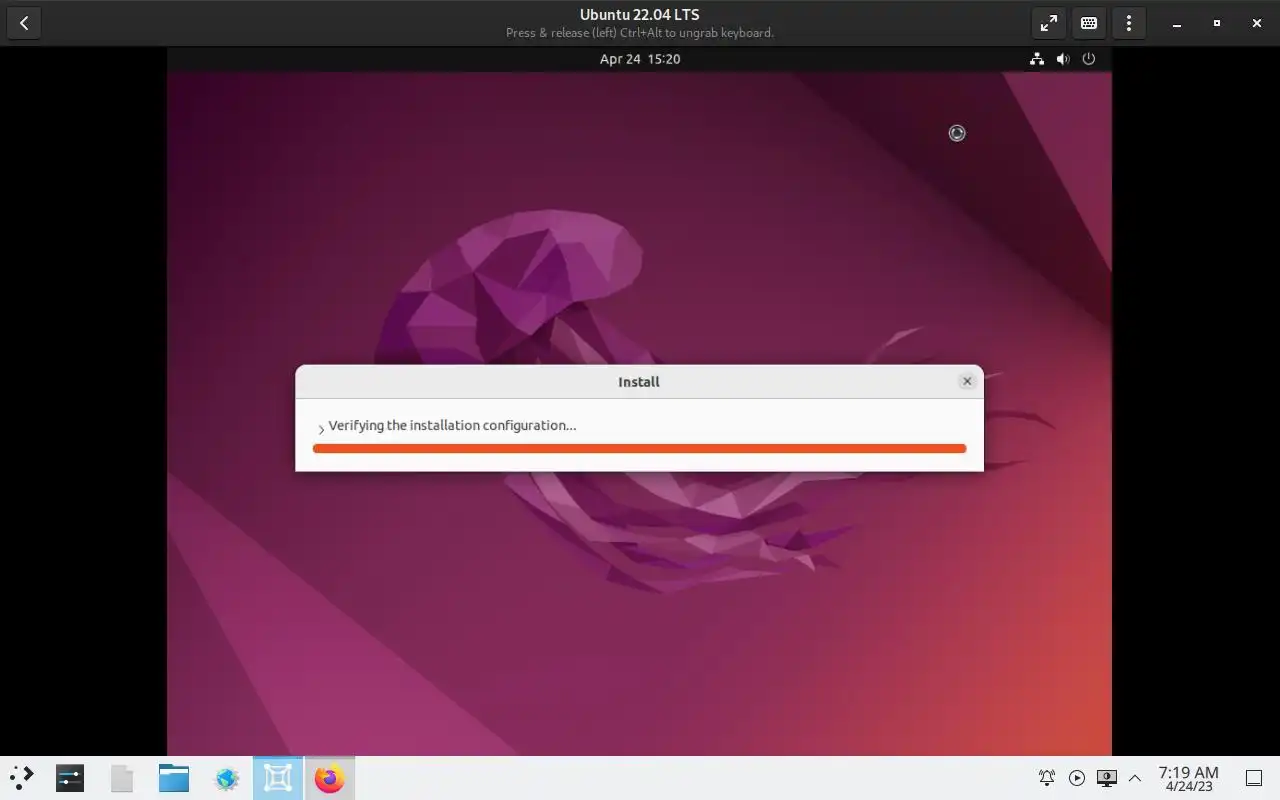The height and width of the screenshot is (800, 1280).
Task: Click the show desktop button
Action: pos(1253,778)
